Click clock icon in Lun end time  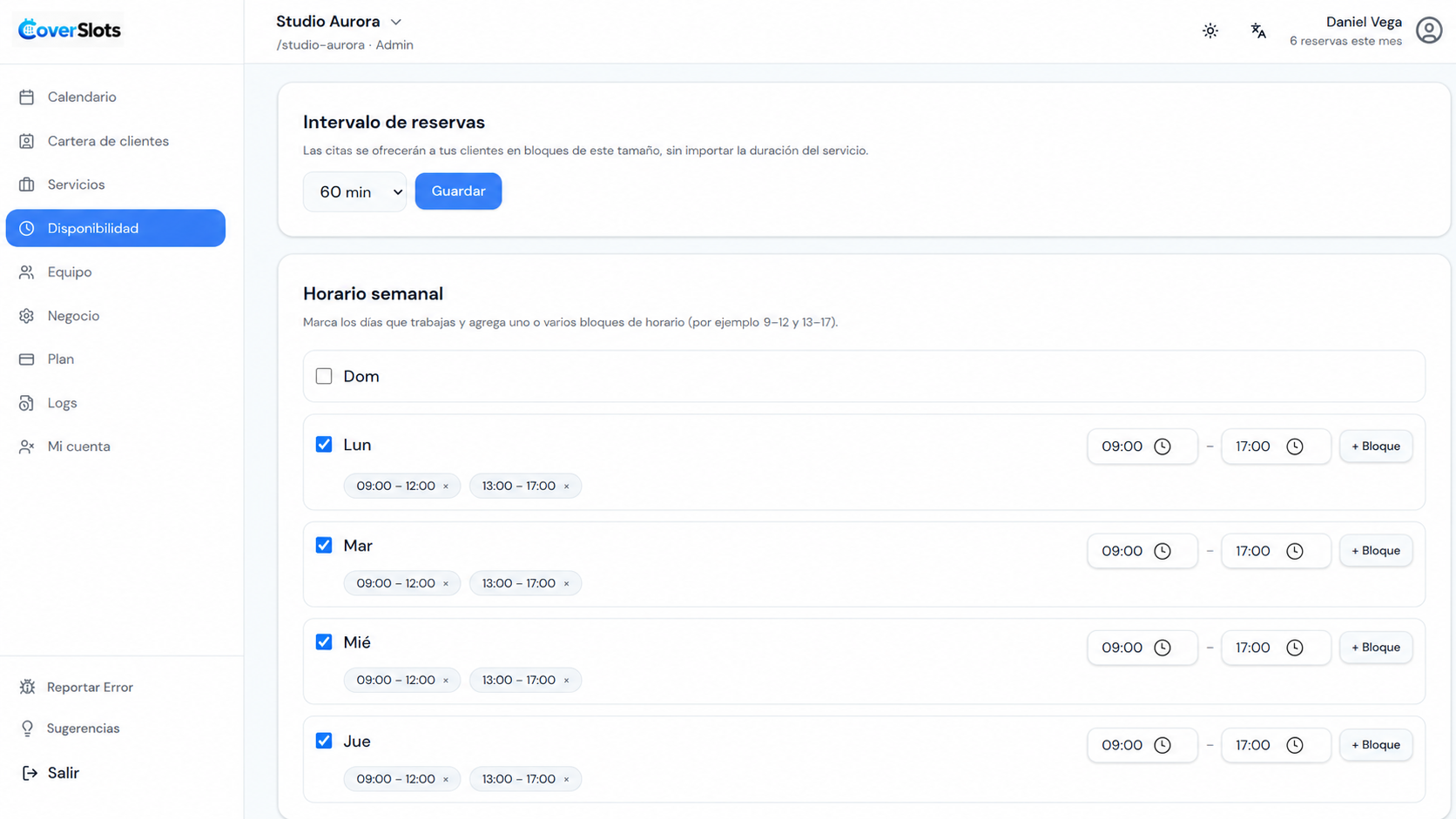1295,446
